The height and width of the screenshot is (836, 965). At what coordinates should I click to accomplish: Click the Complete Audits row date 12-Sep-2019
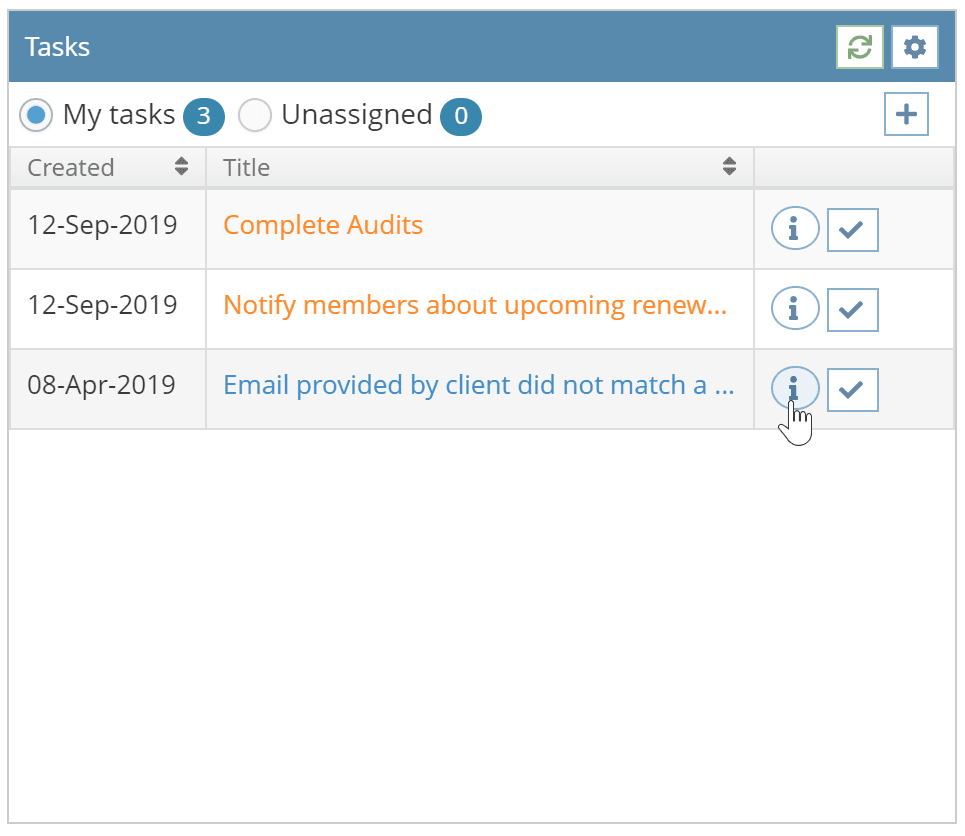tap(102, 225)
